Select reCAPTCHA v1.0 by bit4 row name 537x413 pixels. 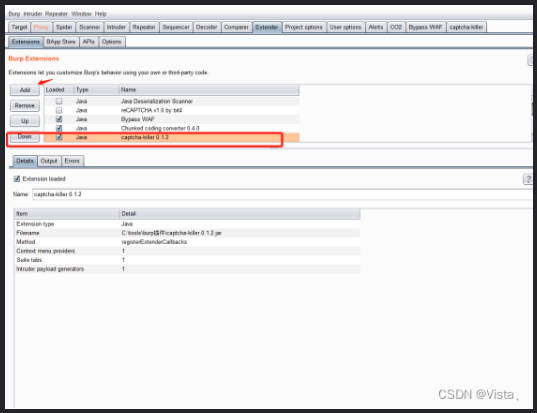[x=151, y=110]
